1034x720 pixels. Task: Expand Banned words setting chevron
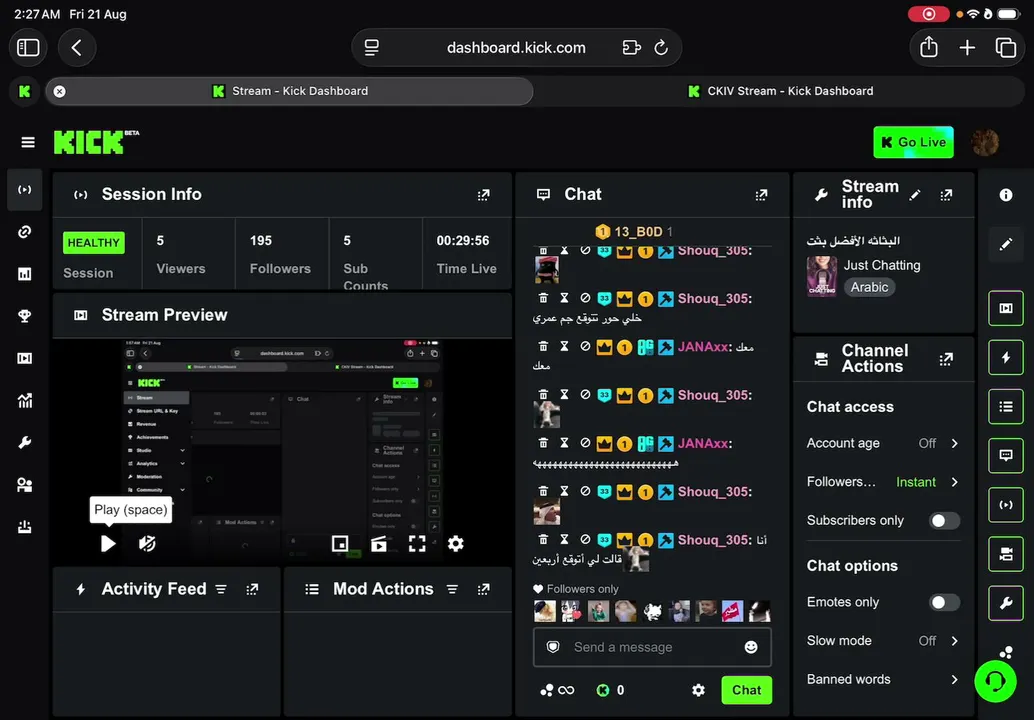click(x=954, y=680)
